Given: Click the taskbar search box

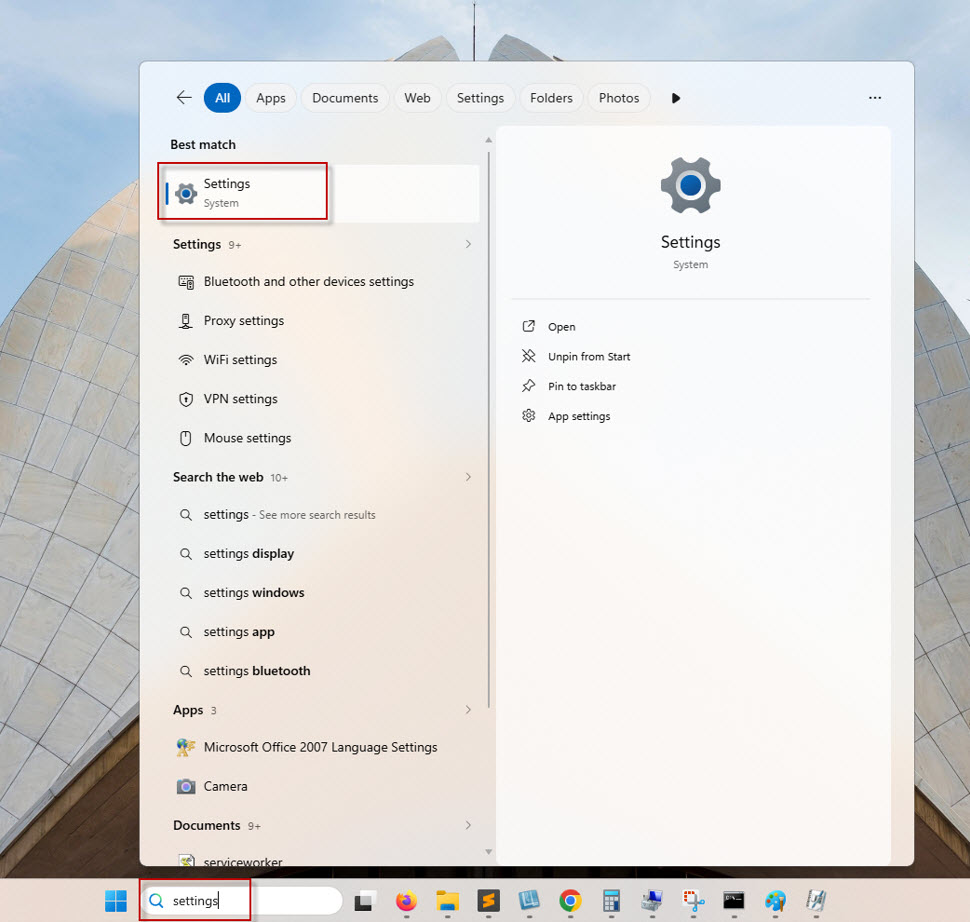Looking at the screenshot, I should pyautogui.click(x=242, y=900).
